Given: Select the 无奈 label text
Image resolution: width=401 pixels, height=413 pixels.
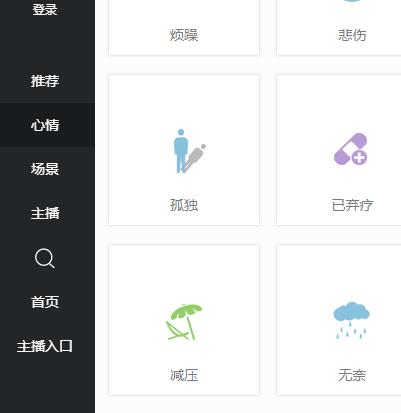Looking at the screenshot, I should pos(352,375).
